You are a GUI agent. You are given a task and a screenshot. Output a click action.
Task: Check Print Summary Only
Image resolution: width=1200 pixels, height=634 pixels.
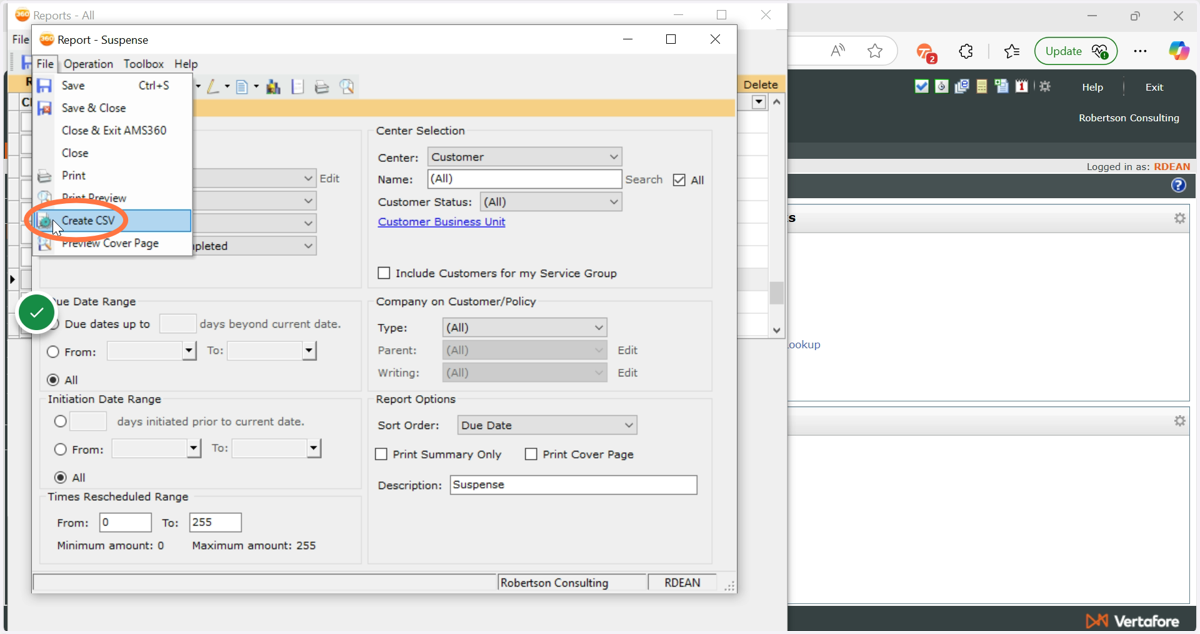381,454
